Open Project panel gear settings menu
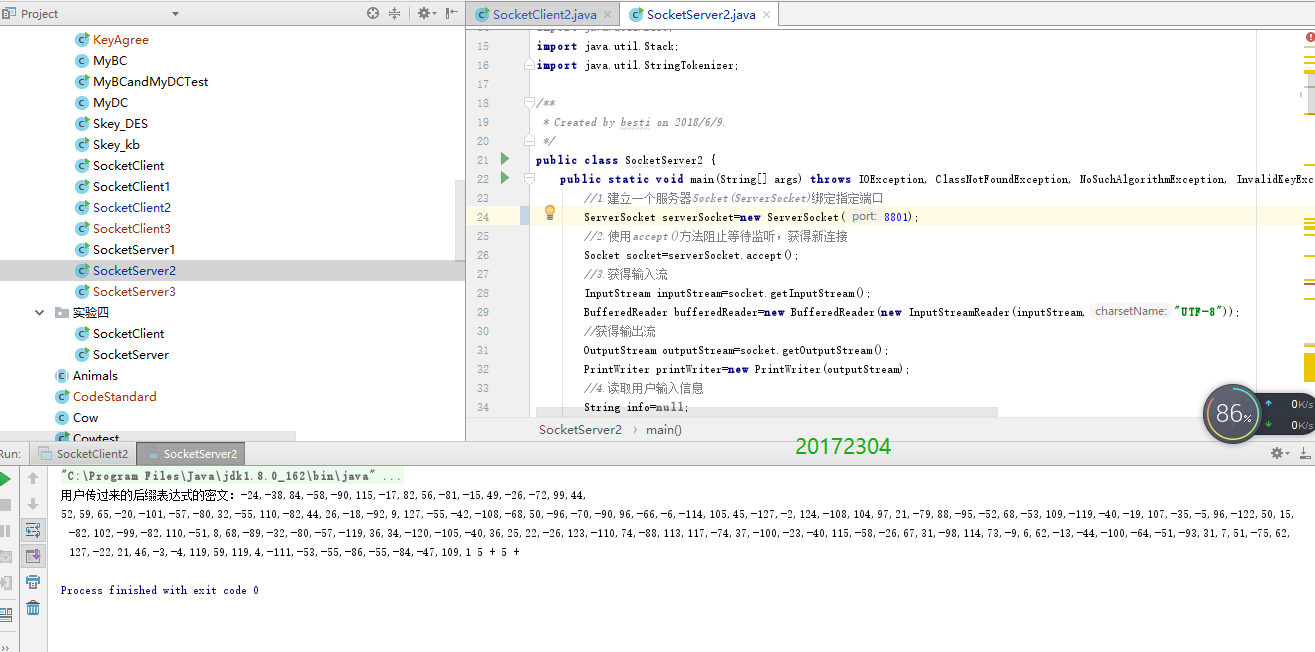 coord(426,13)
